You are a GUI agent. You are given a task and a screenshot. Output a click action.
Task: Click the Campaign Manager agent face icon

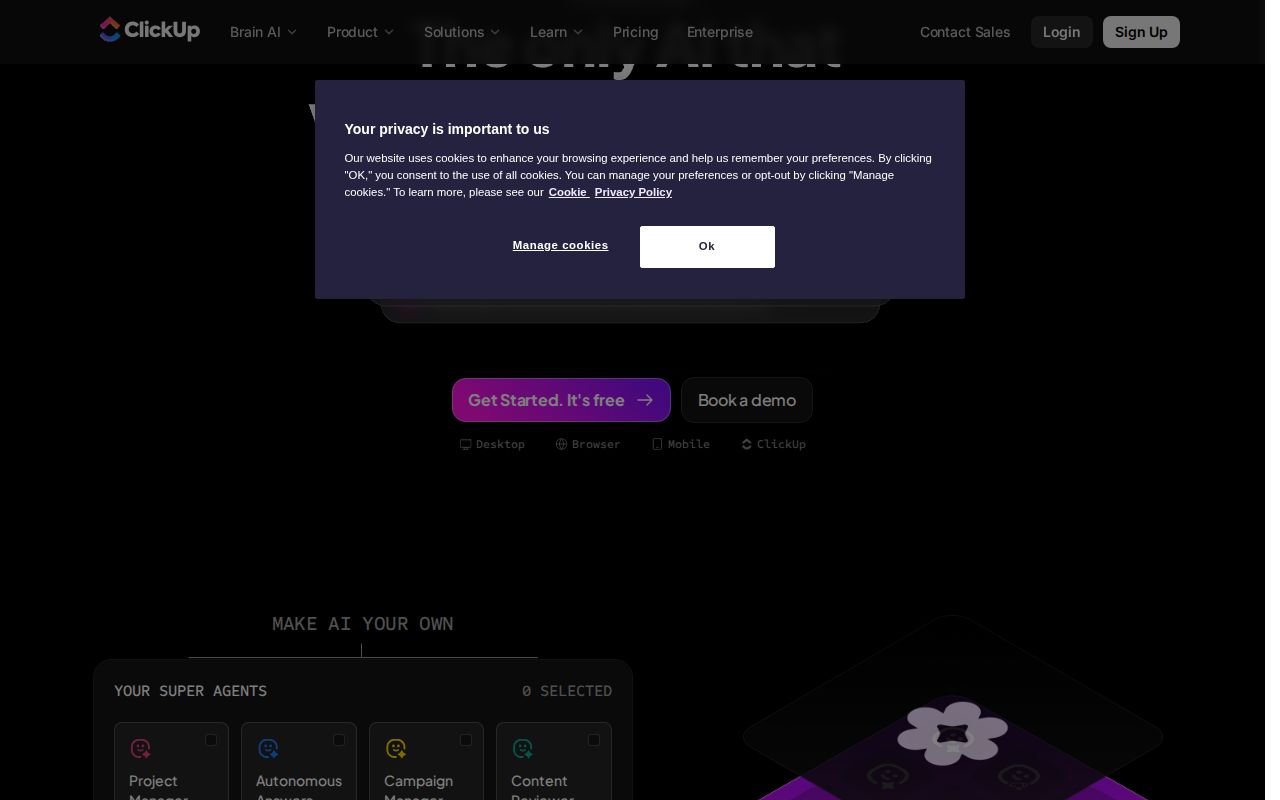point(396,748)
